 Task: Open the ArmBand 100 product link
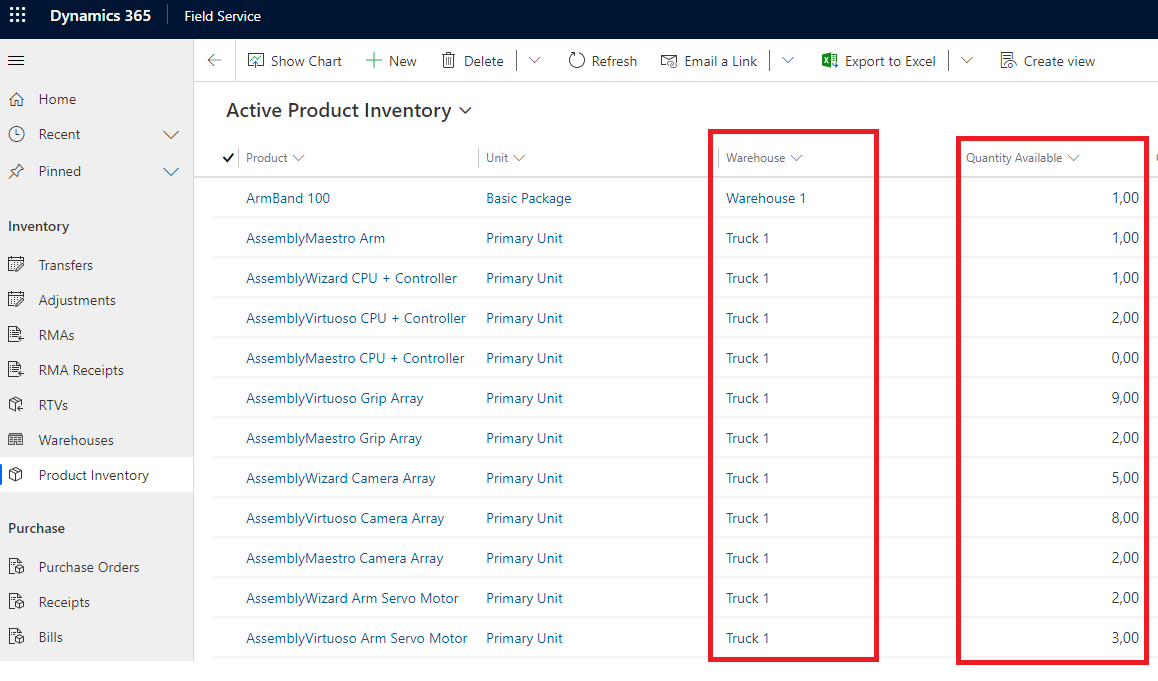pyautogui.click(x=288, y=198)
